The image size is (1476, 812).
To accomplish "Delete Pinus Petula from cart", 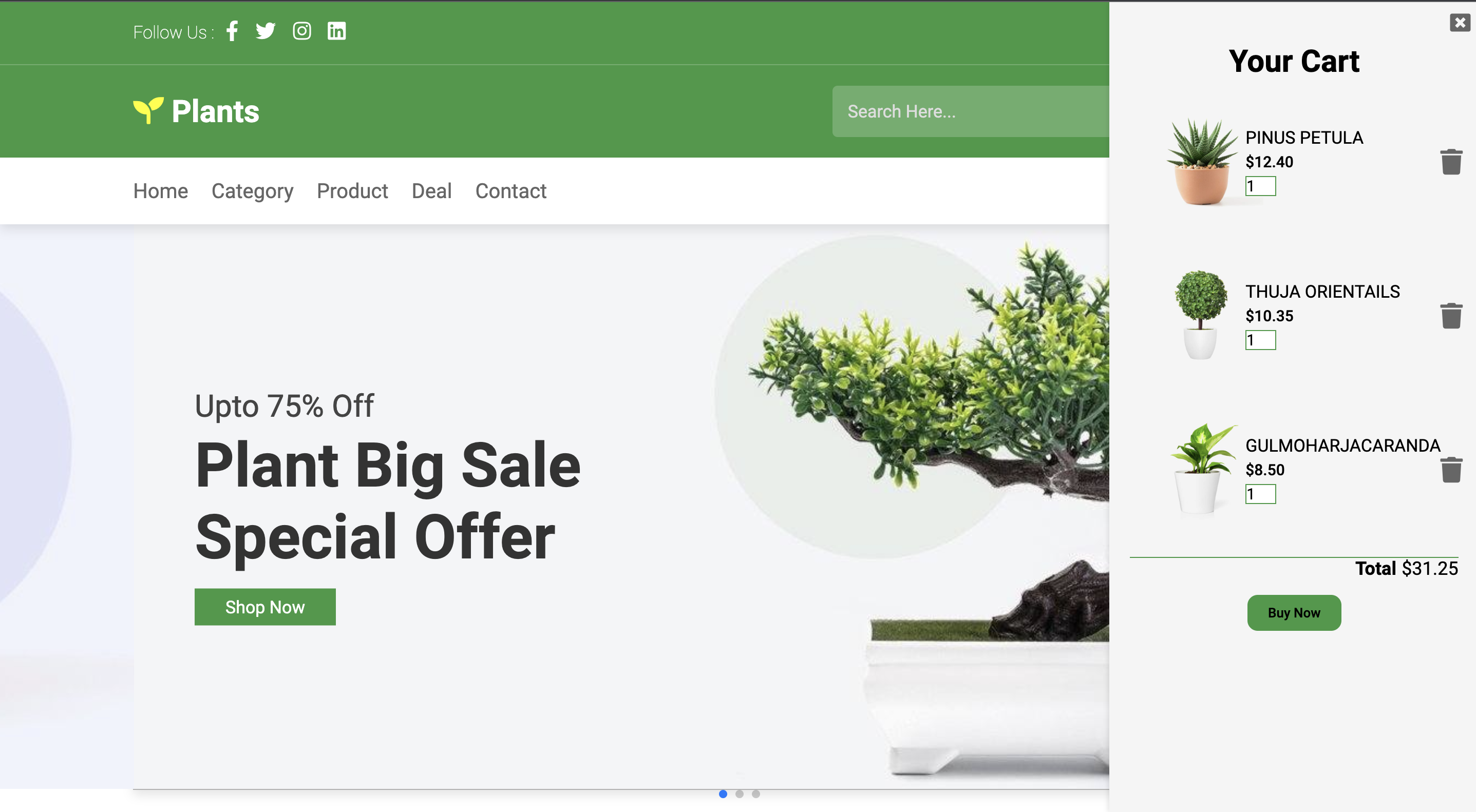I will click(1451, 162).
